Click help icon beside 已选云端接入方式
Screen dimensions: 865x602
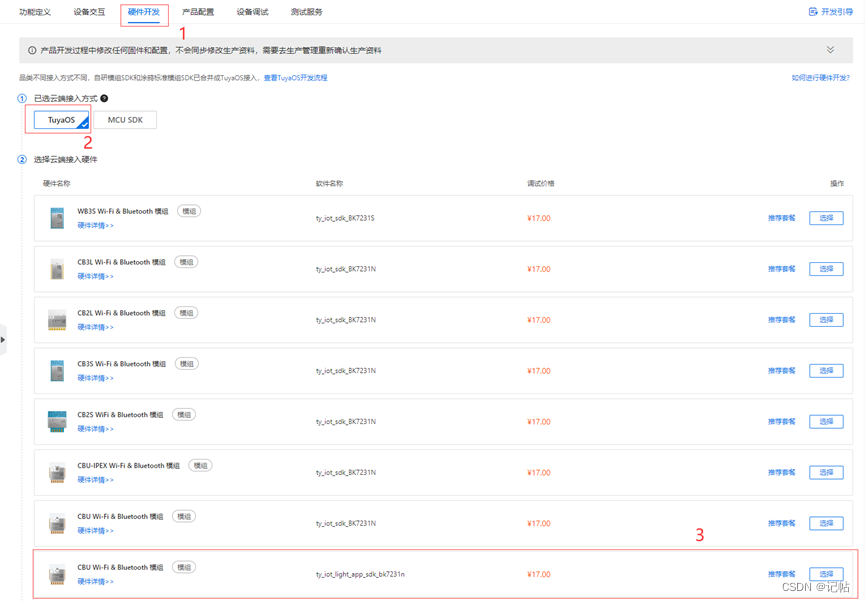tap(104, 98)
